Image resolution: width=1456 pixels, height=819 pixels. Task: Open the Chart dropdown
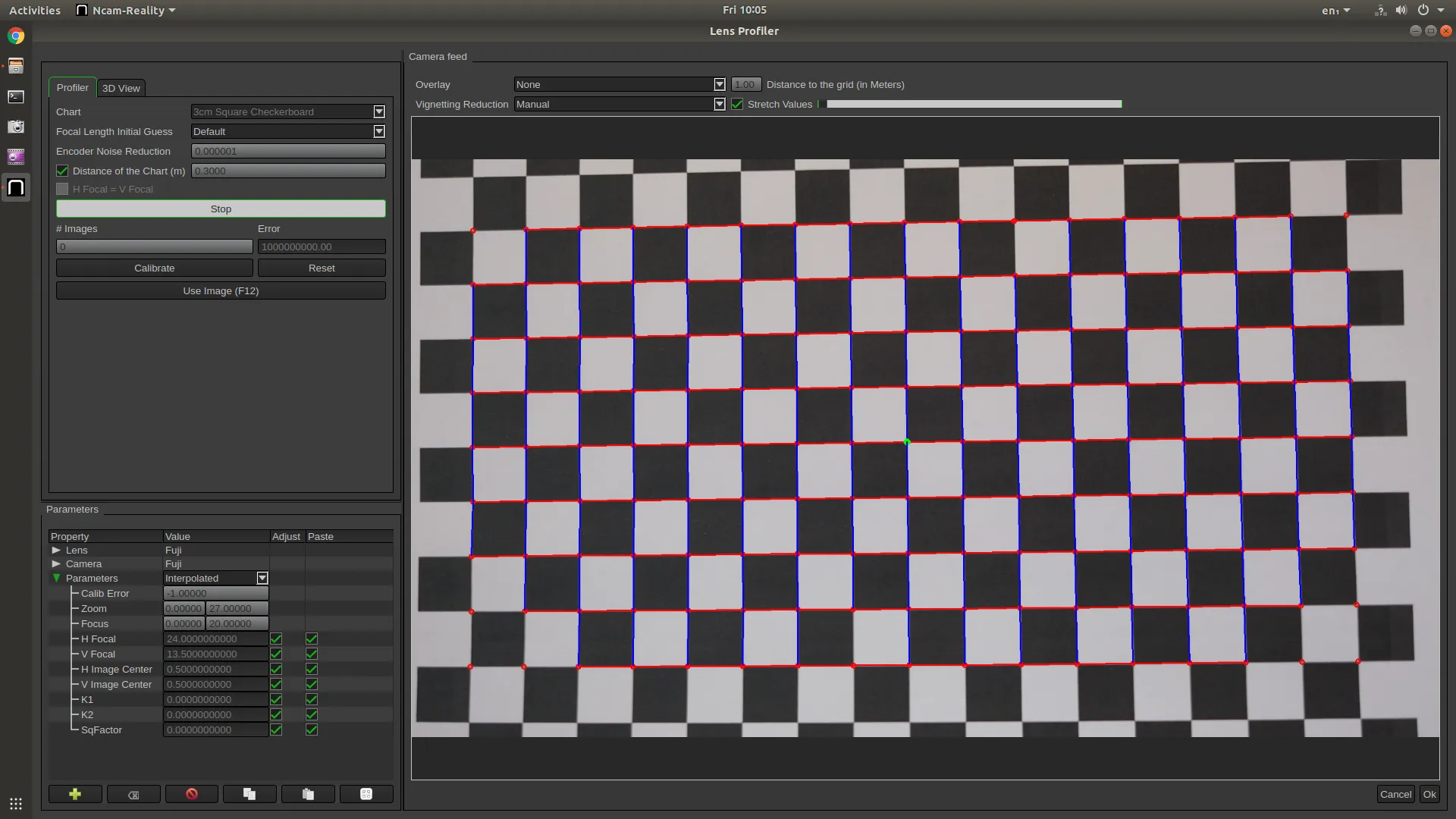(x=288, y=111)
